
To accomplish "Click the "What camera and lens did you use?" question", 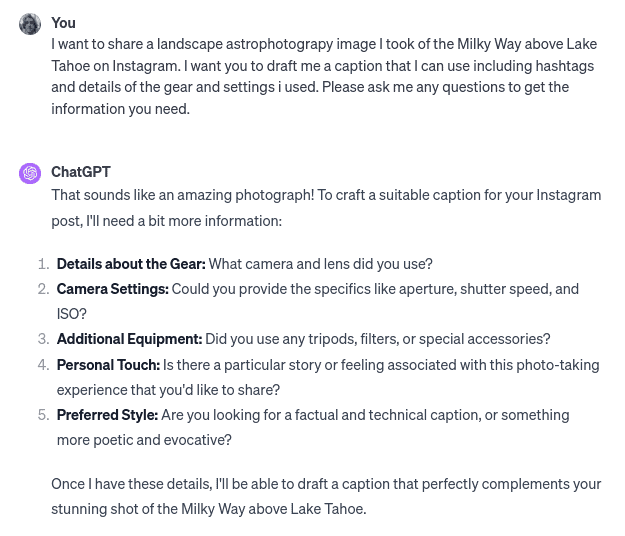I will point(320,264).
